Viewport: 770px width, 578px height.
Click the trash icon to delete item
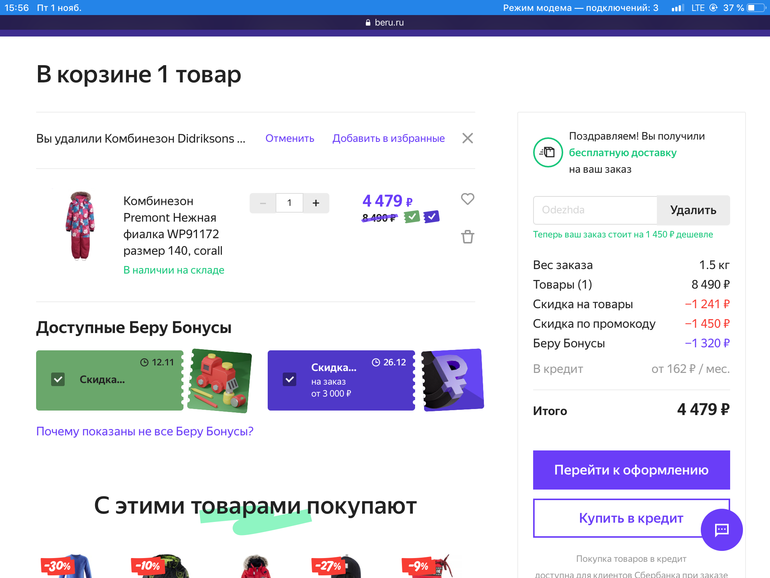(467, 237)
